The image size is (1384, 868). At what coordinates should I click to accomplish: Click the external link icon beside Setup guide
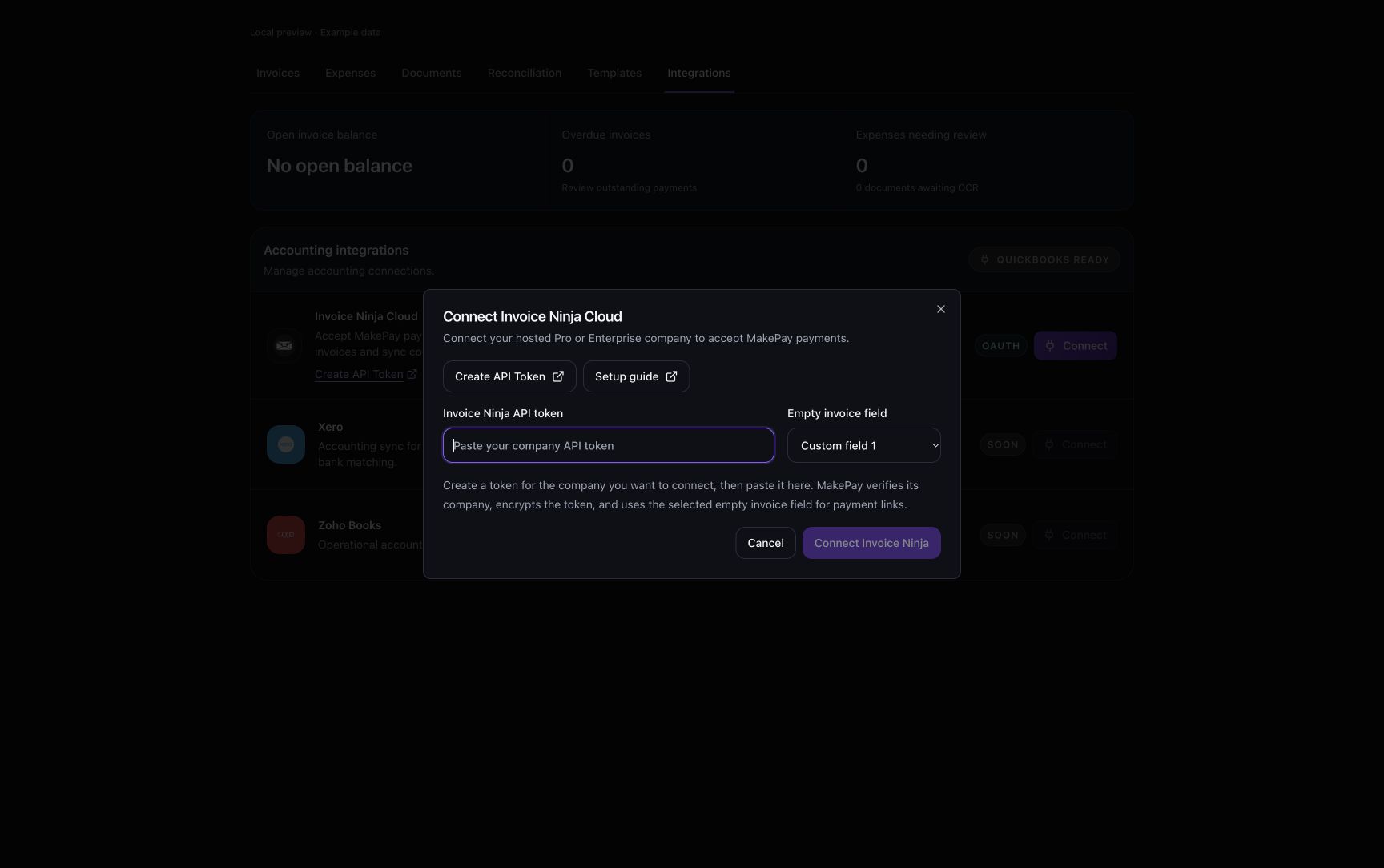tap(671, 376)
